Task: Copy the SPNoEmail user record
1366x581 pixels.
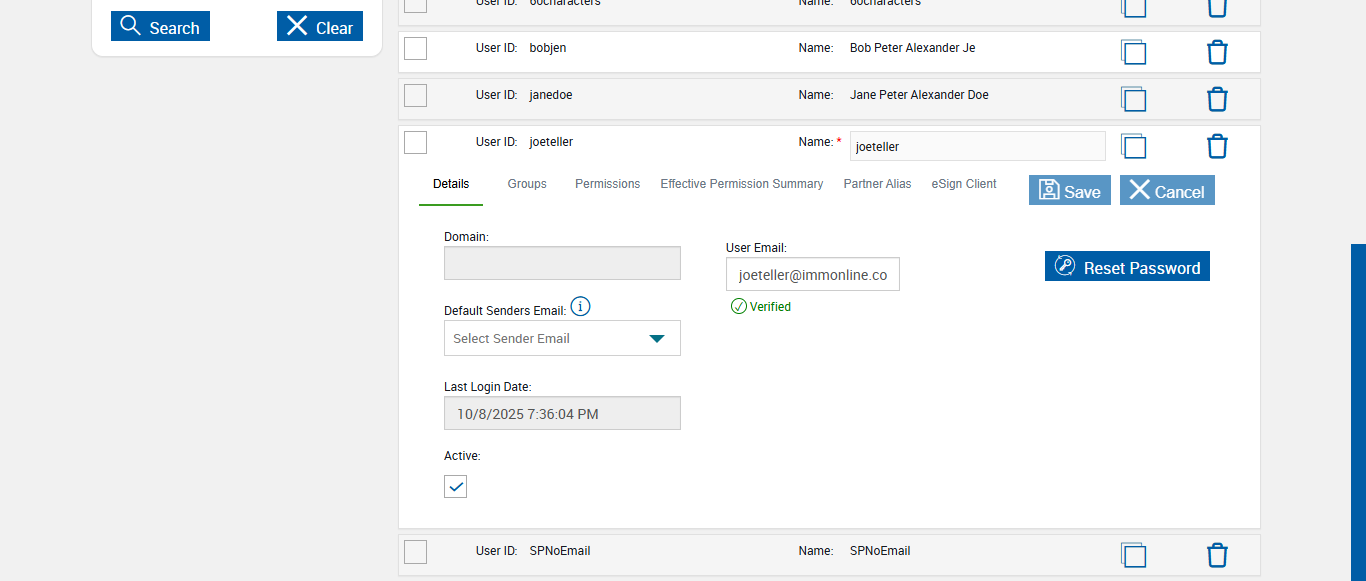Action: click(1133, 555)
